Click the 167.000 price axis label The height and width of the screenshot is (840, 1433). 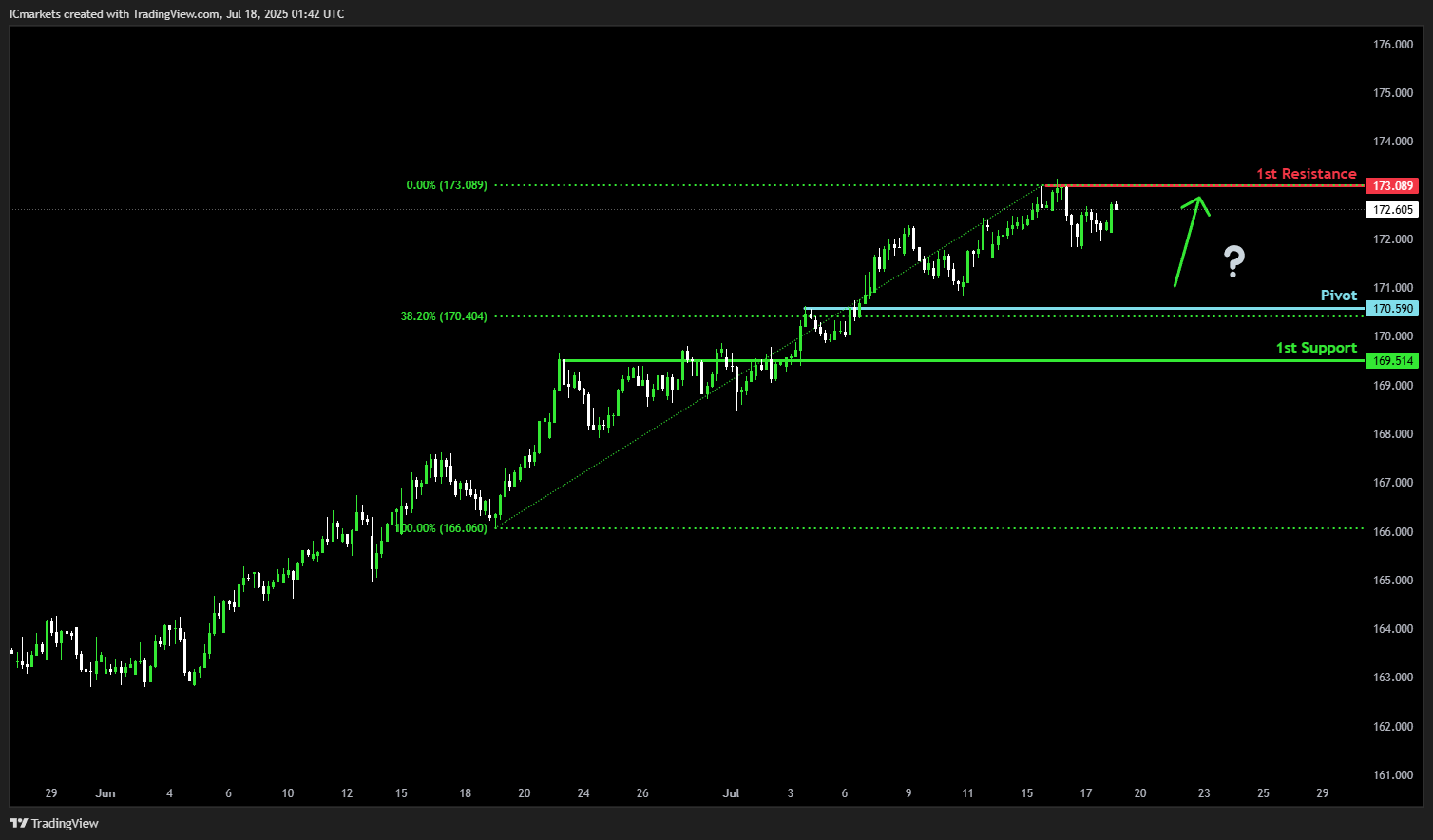pos(1393,483)
